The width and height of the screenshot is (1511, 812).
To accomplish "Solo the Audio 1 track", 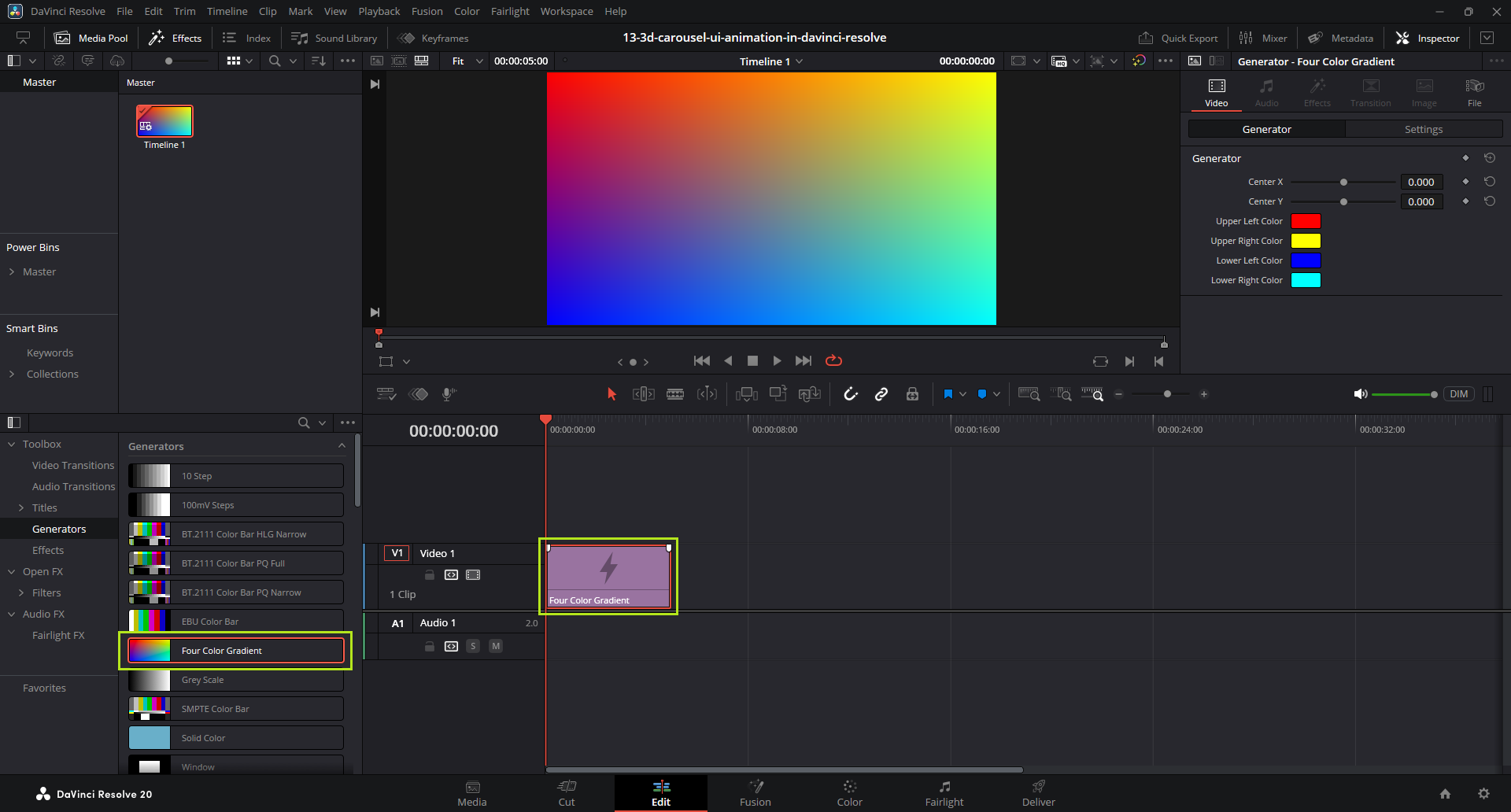I will tap(473, 646).
